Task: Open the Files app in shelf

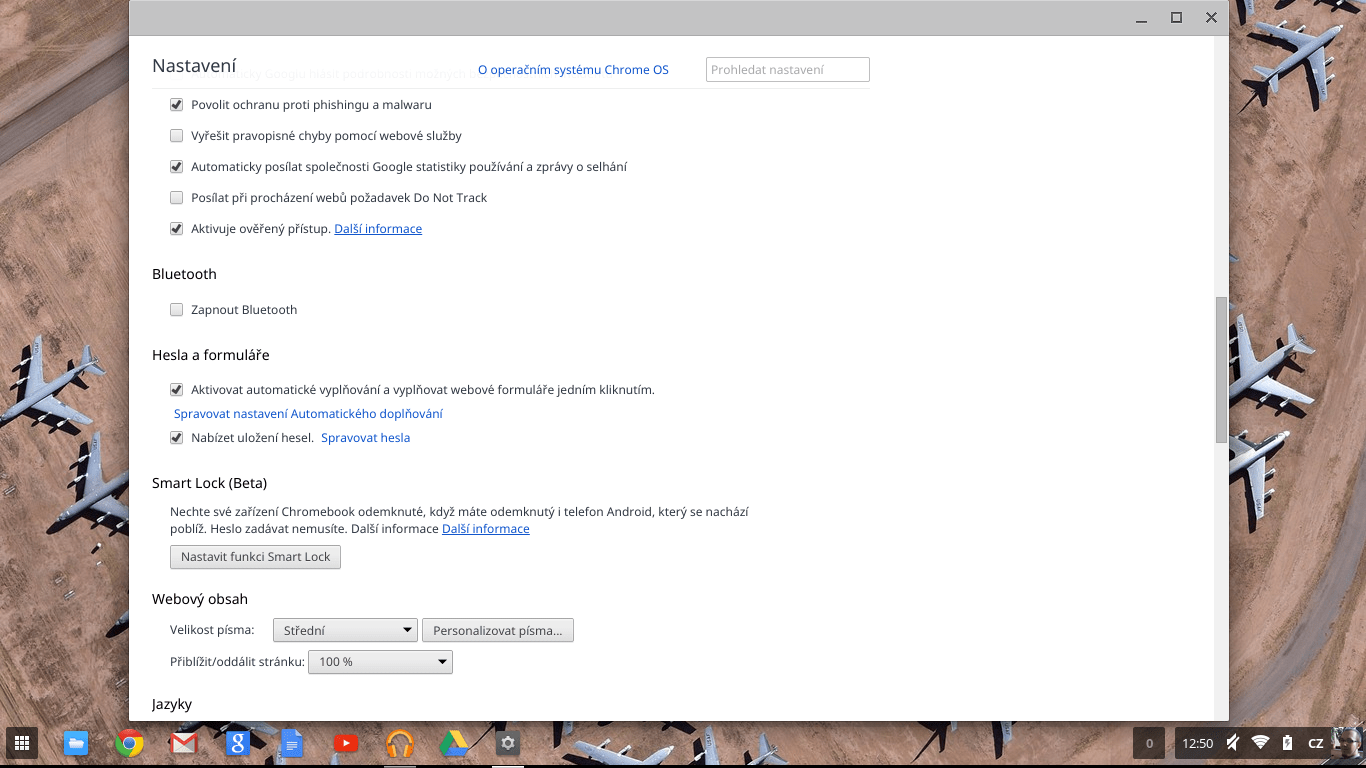Action: (75, 743)
